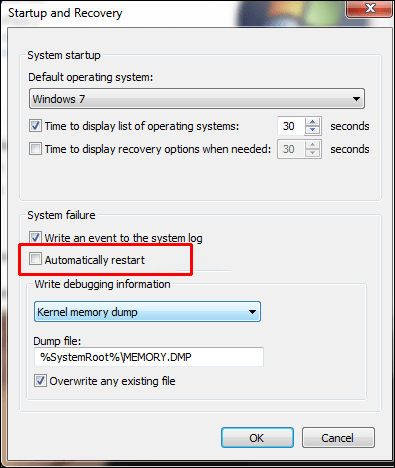The width and height of the screenshot is (395, 468).
Task: Uncheck Overwrite any existing file
Action: coord(40,381)
